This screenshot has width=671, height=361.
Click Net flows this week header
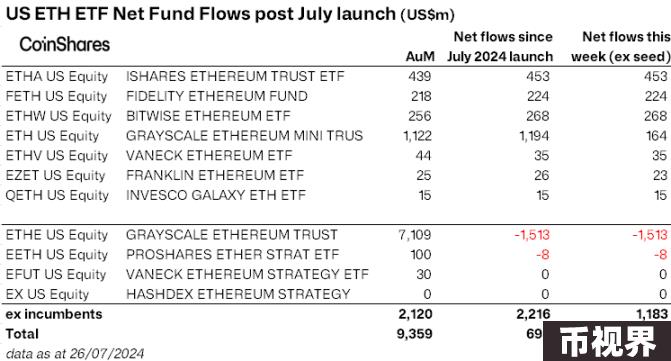pos(621,47)
